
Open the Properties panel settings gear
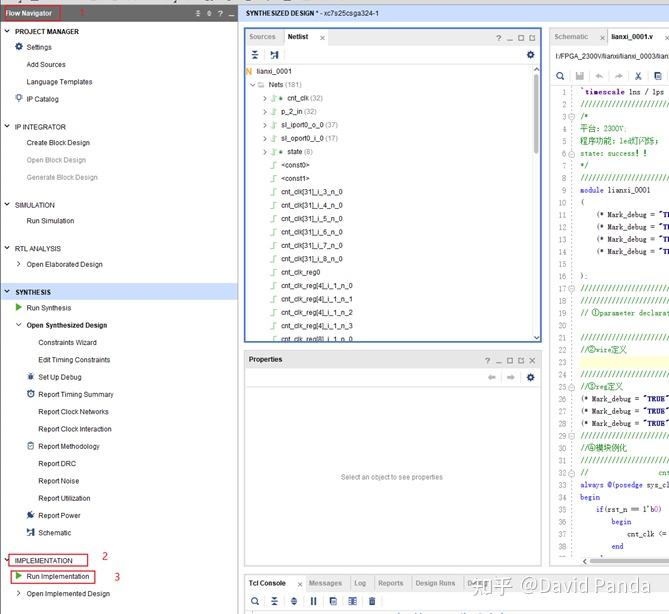tap(531, 377)
